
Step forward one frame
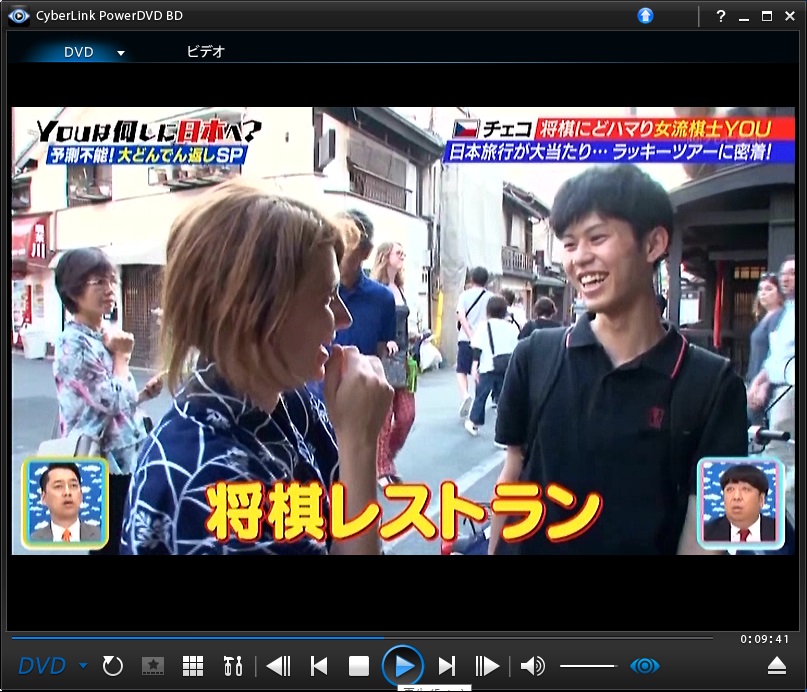pos(487,666)
